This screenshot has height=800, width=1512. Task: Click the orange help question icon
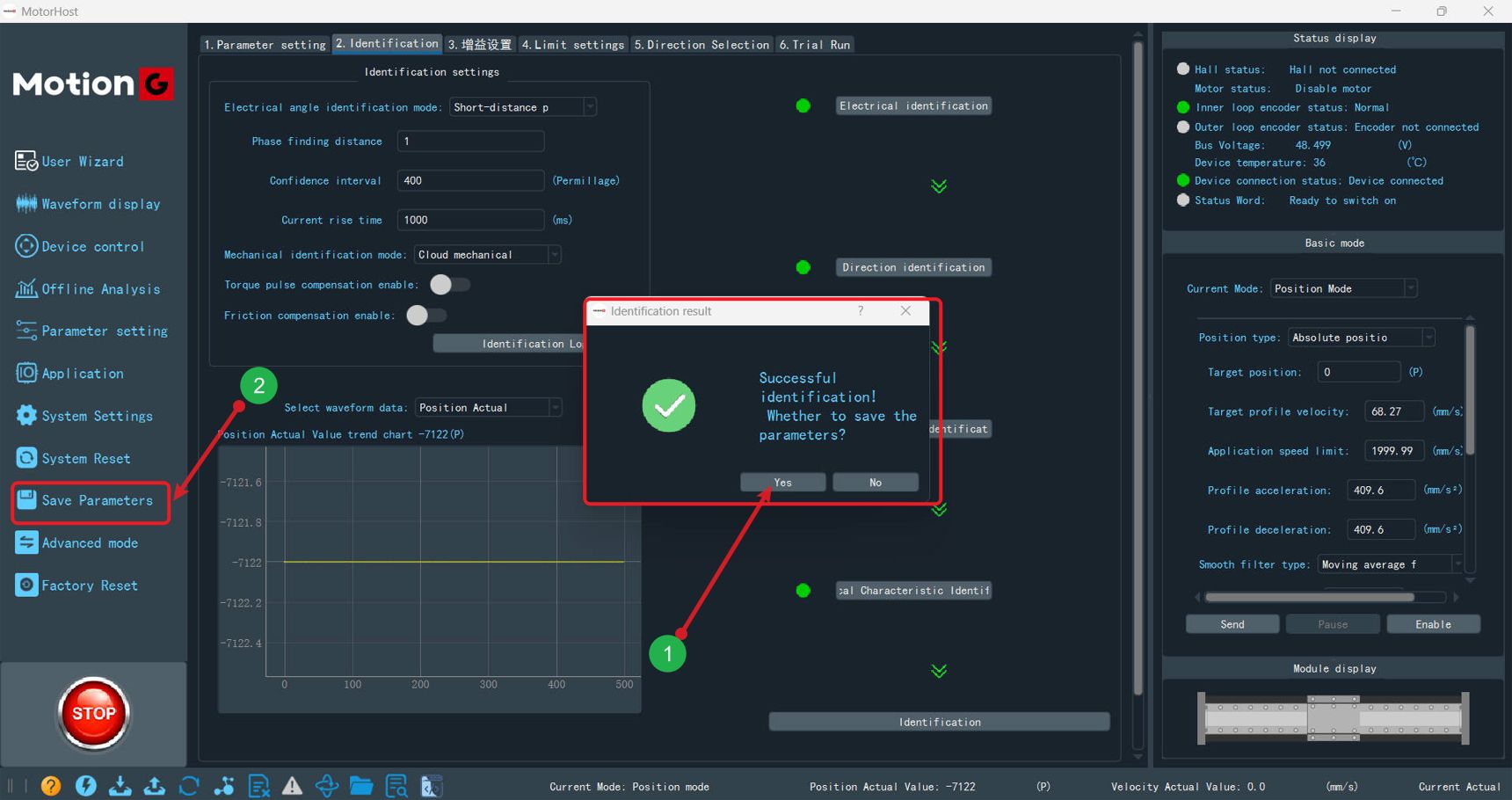pos(51,786)
